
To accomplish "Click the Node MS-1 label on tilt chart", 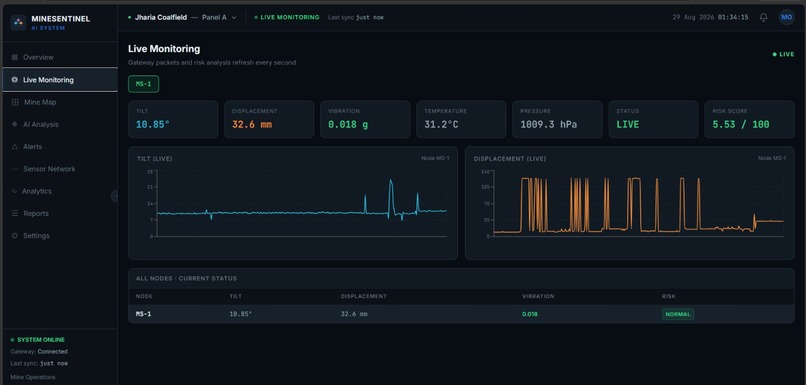I will [x=435, y=158].
